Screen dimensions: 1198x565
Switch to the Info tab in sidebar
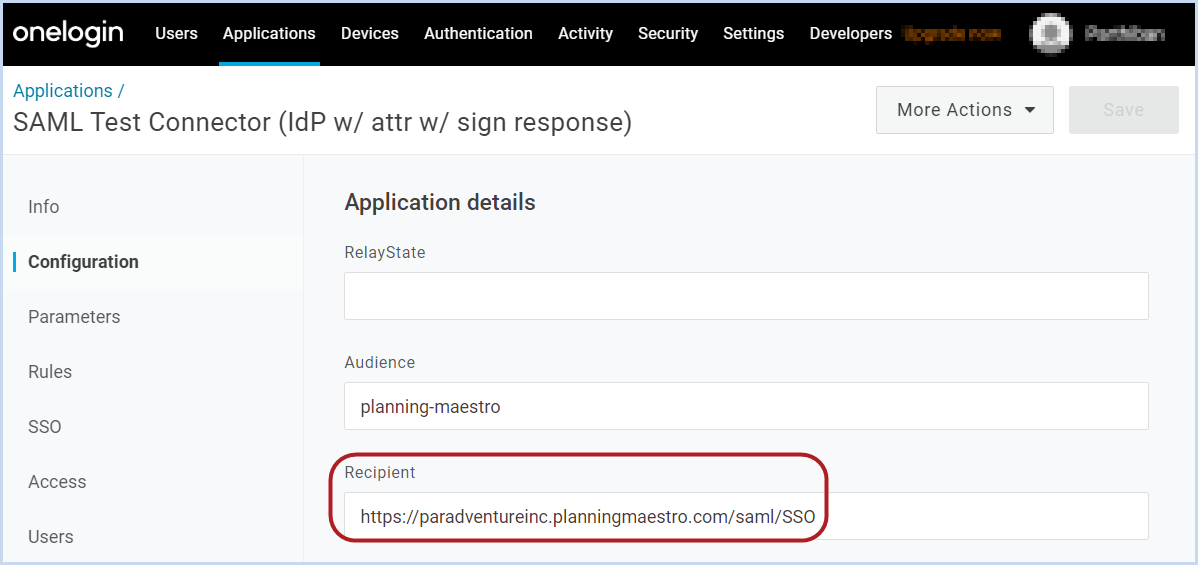point(44,207)
